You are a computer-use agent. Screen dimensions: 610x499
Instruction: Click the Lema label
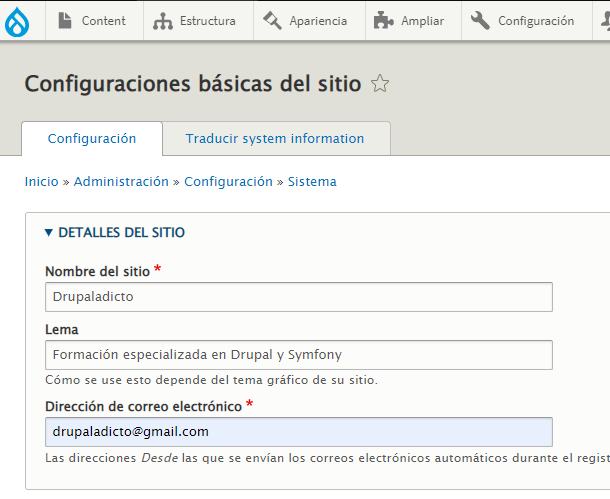pyautogui.click(x=62, y=330)
